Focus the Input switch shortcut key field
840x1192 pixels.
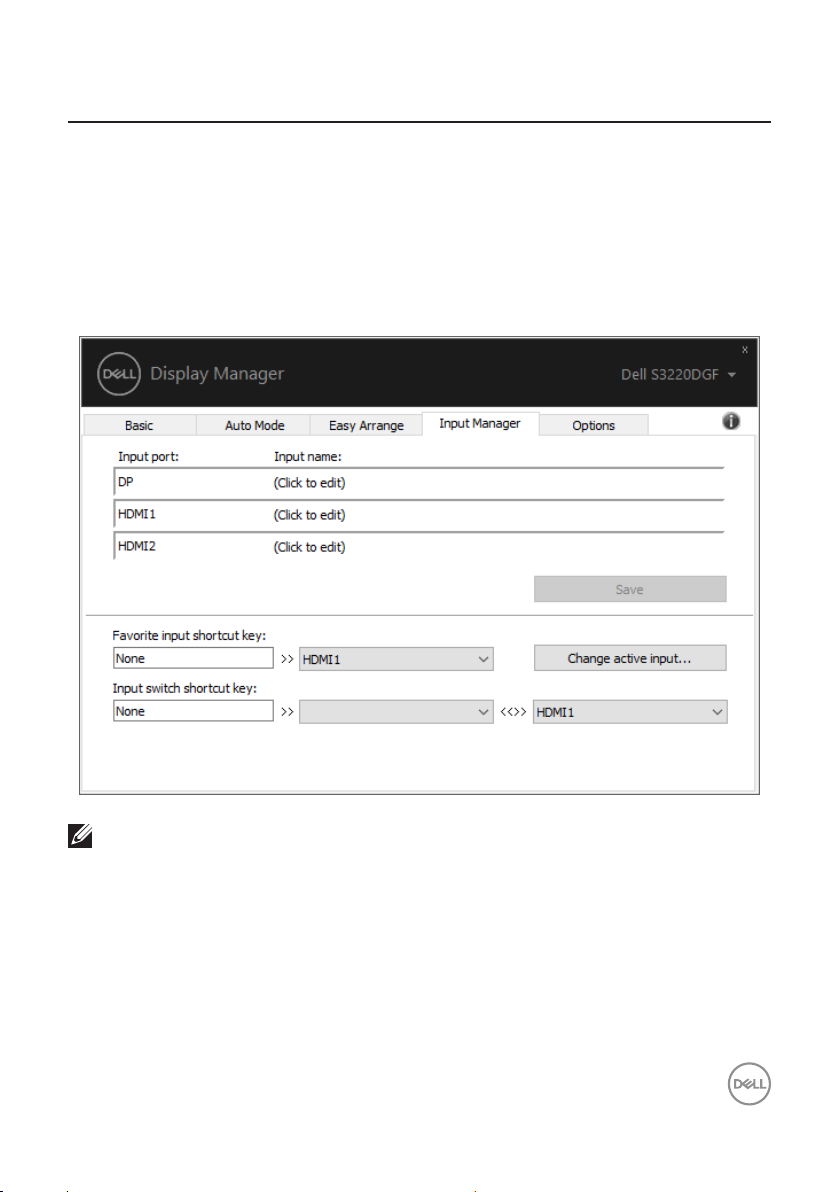pyautogui.click(x=193, y=712)
